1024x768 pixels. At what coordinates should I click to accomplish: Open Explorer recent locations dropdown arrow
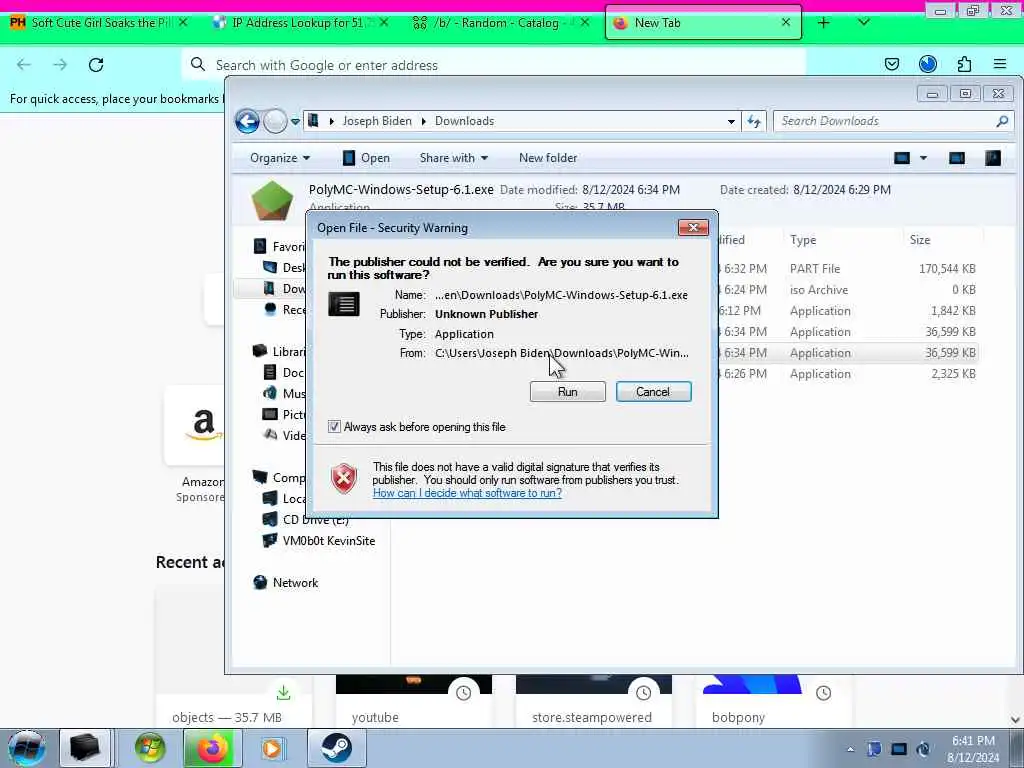click(x=295, y=121)
